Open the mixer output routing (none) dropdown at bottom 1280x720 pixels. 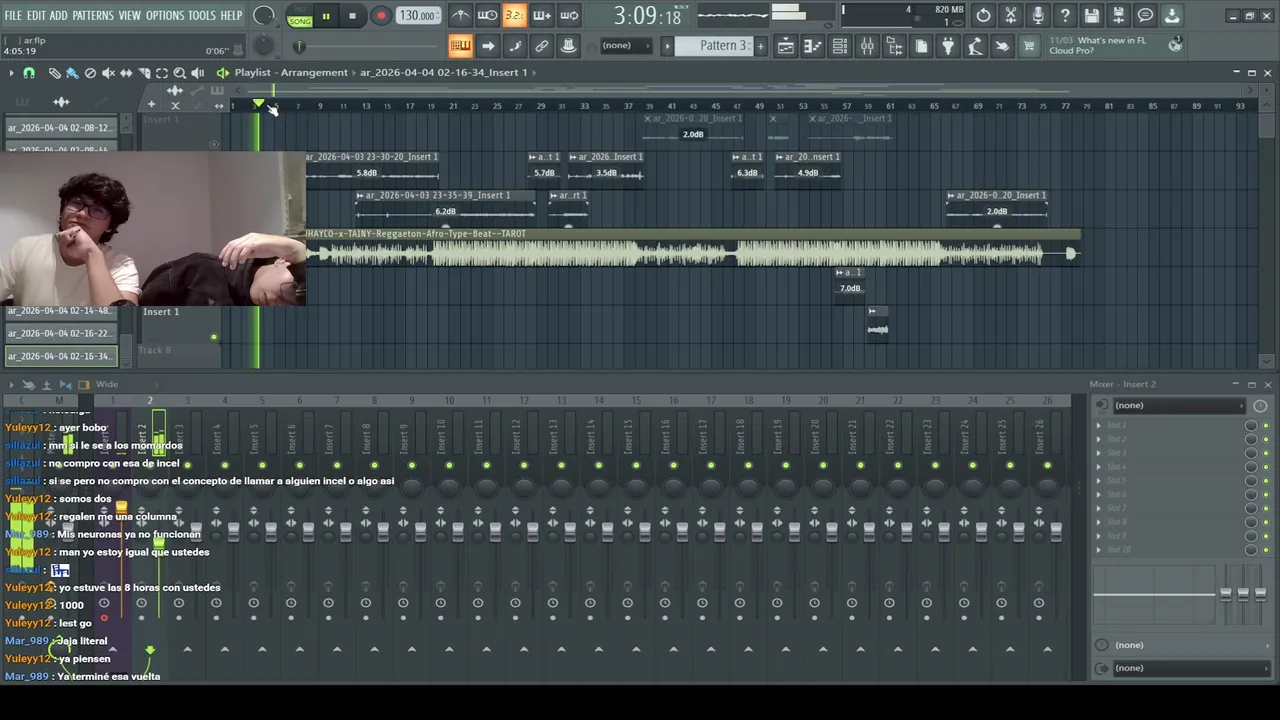1190,668
